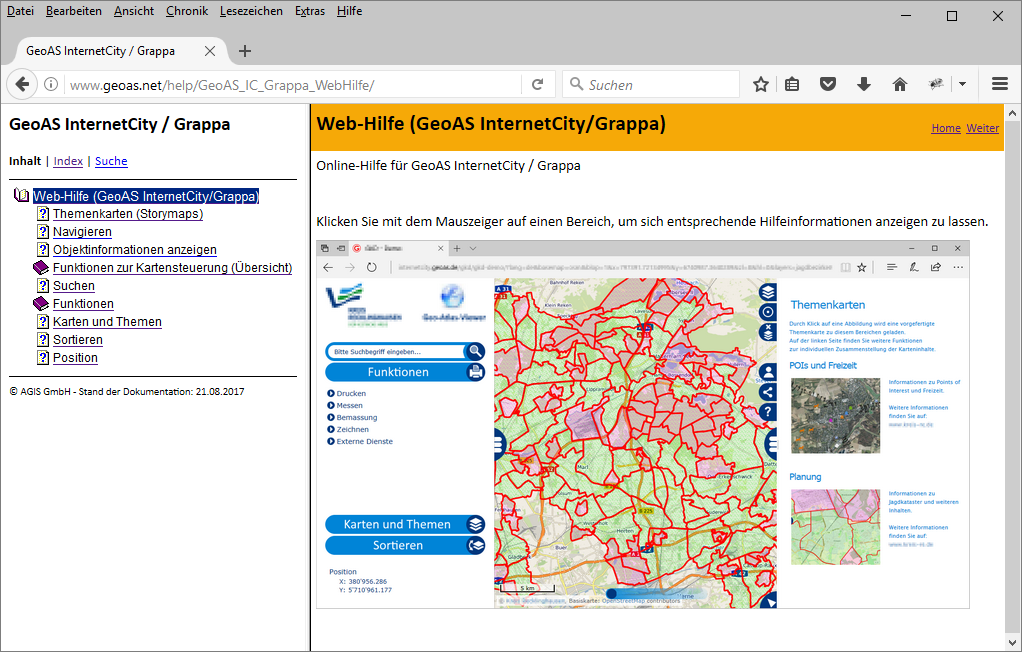Click the search magnifier in map screenshot
The width and height of the screenshot is (1022, 652).
click(x=475, y=351)
